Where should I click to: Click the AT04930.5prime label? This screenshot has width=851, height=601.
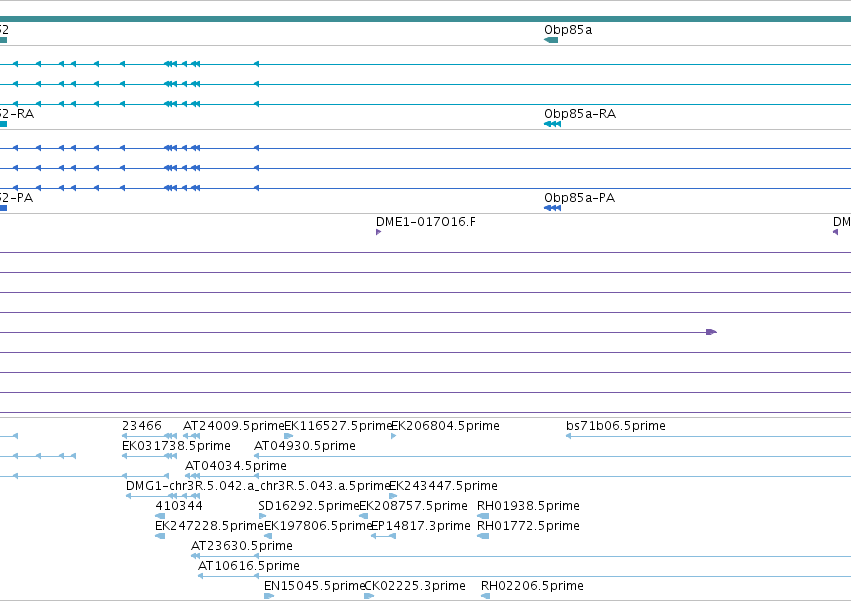305,446
